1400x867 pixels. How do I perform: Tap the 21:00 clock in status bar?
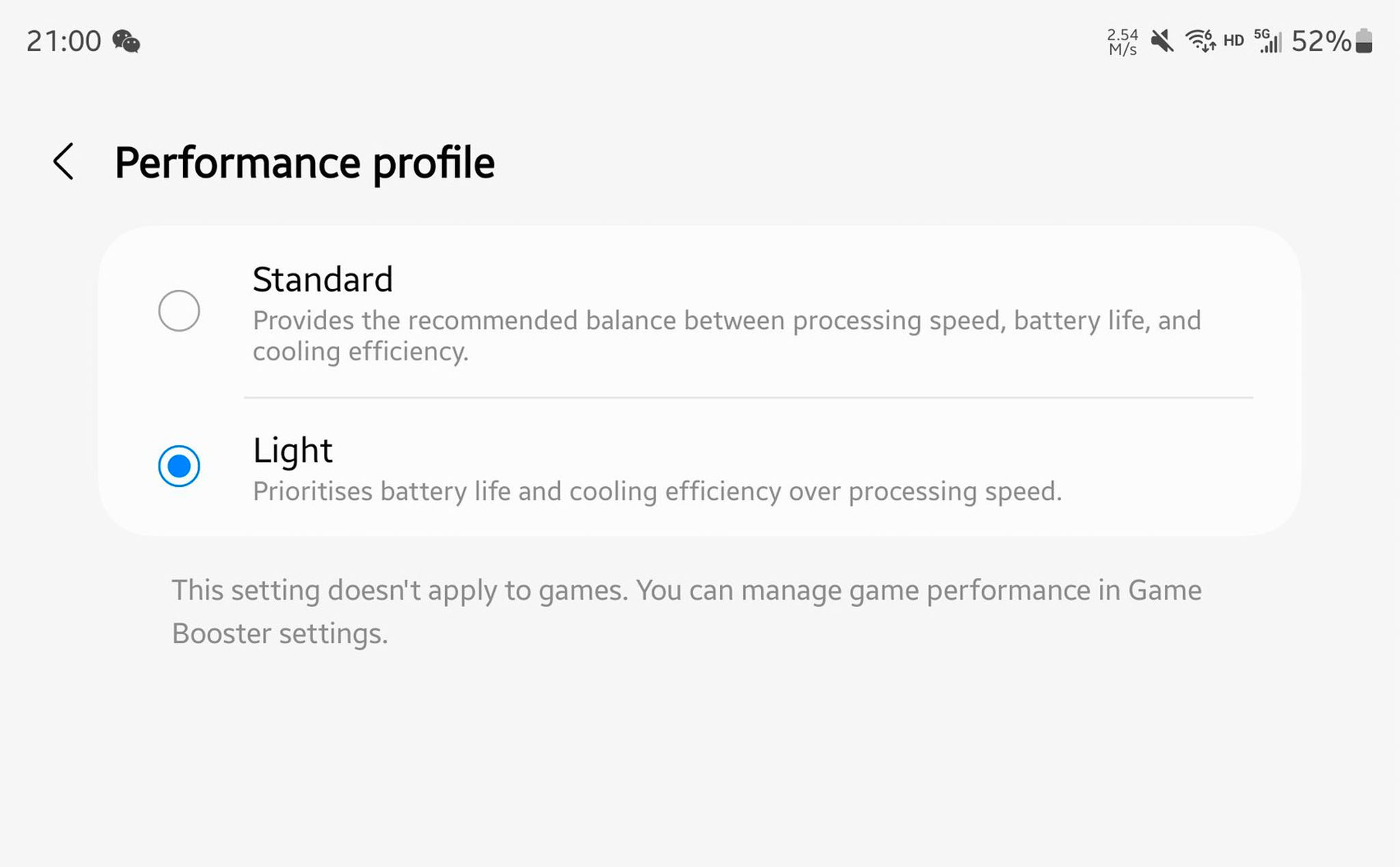coord(64,42)
